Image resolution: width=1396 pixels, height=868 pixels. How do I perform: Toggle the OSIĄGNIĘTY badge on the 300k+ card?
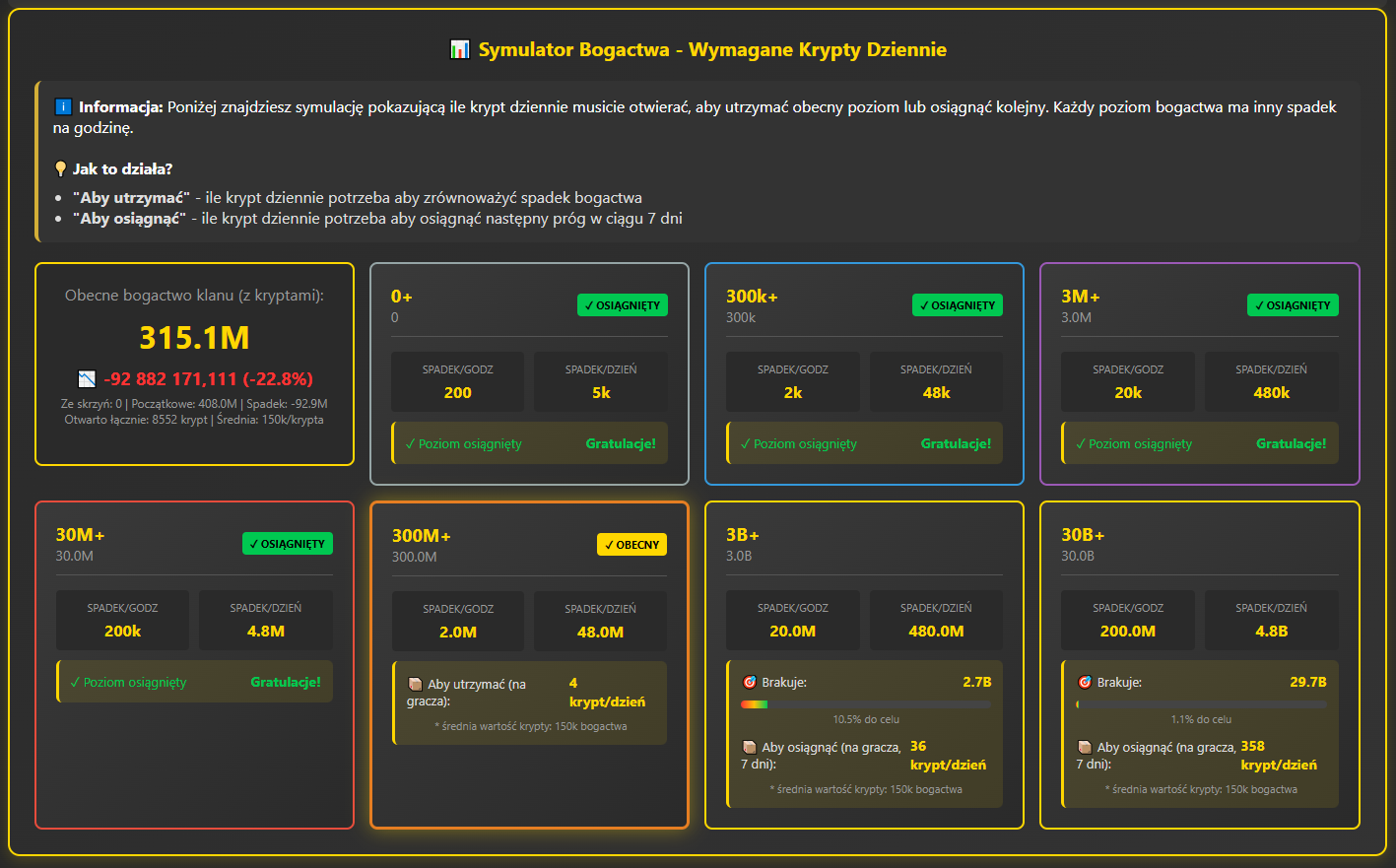coord(957,304)
